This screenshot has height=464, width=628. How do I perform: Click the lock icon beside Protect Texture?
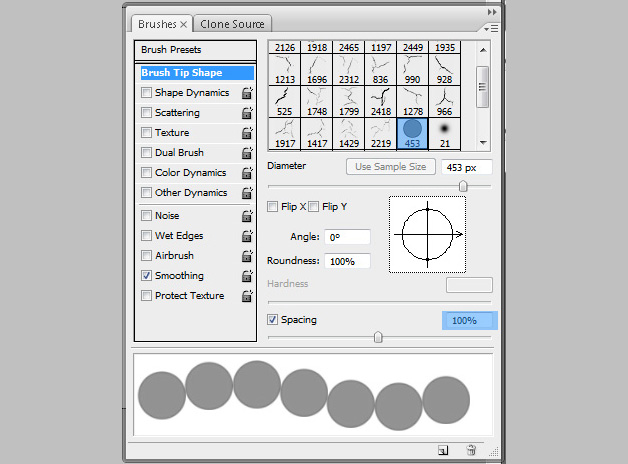pos(247,296)
